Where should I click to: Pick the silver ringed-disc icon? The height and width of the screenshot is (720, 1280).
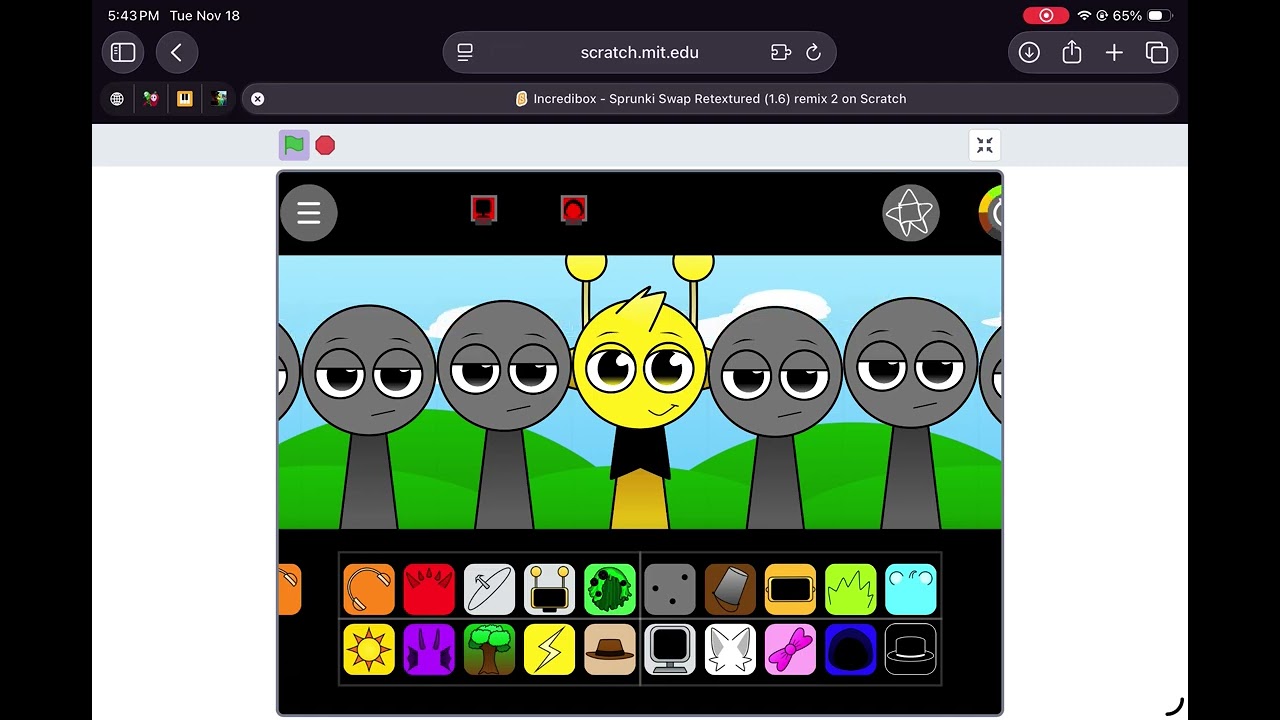point(489,589)
